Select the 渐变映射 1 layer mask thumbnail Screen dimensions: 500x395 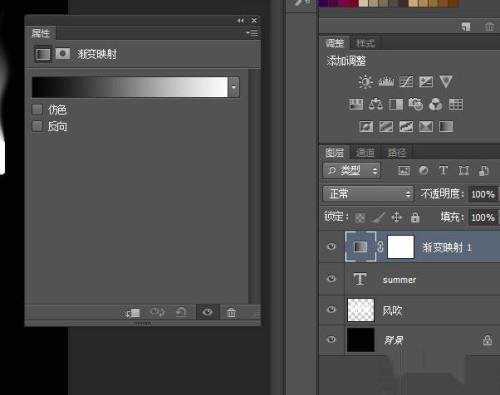pos(401,247)
